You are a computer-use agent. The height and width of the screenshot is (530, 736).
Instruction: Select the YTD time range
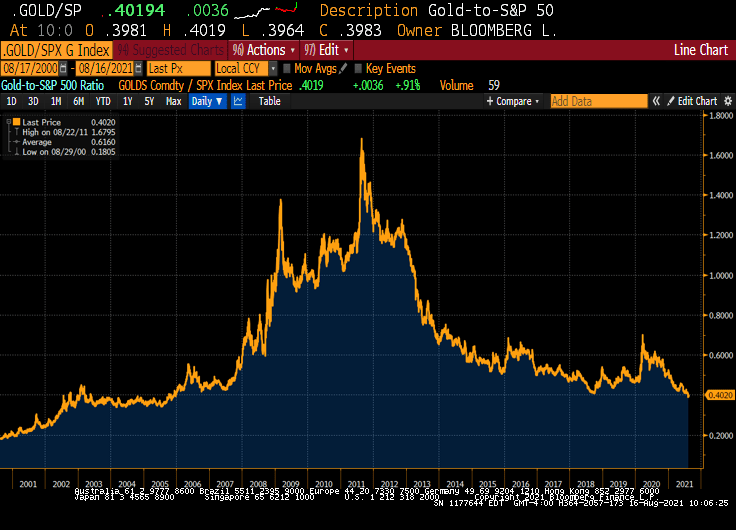click(102, 101)
